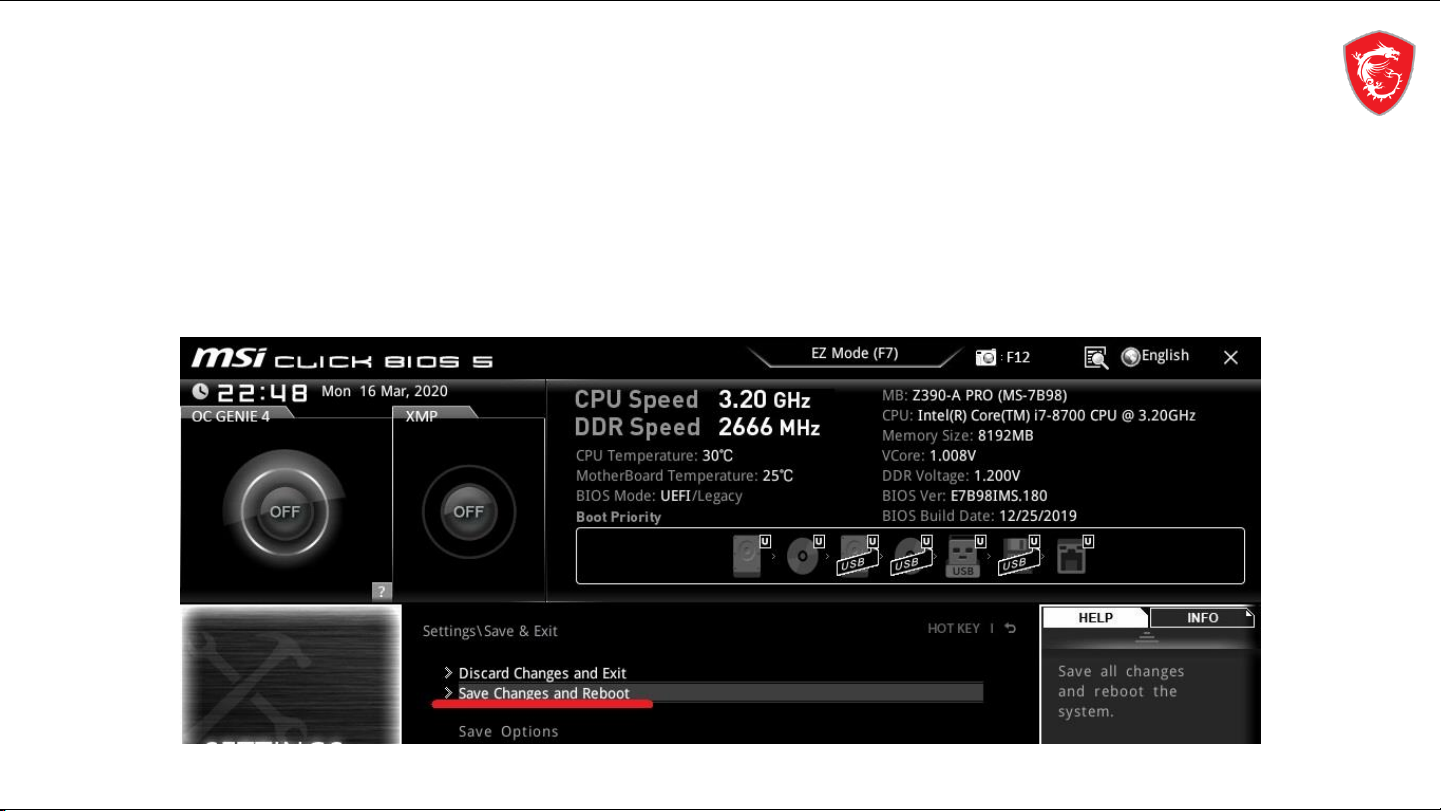This screenshot has width=1441, height=811.
Task: Click the CPU Intel Core i7-8700 line
Action: pyautogui.click(x=1039, y=415)
